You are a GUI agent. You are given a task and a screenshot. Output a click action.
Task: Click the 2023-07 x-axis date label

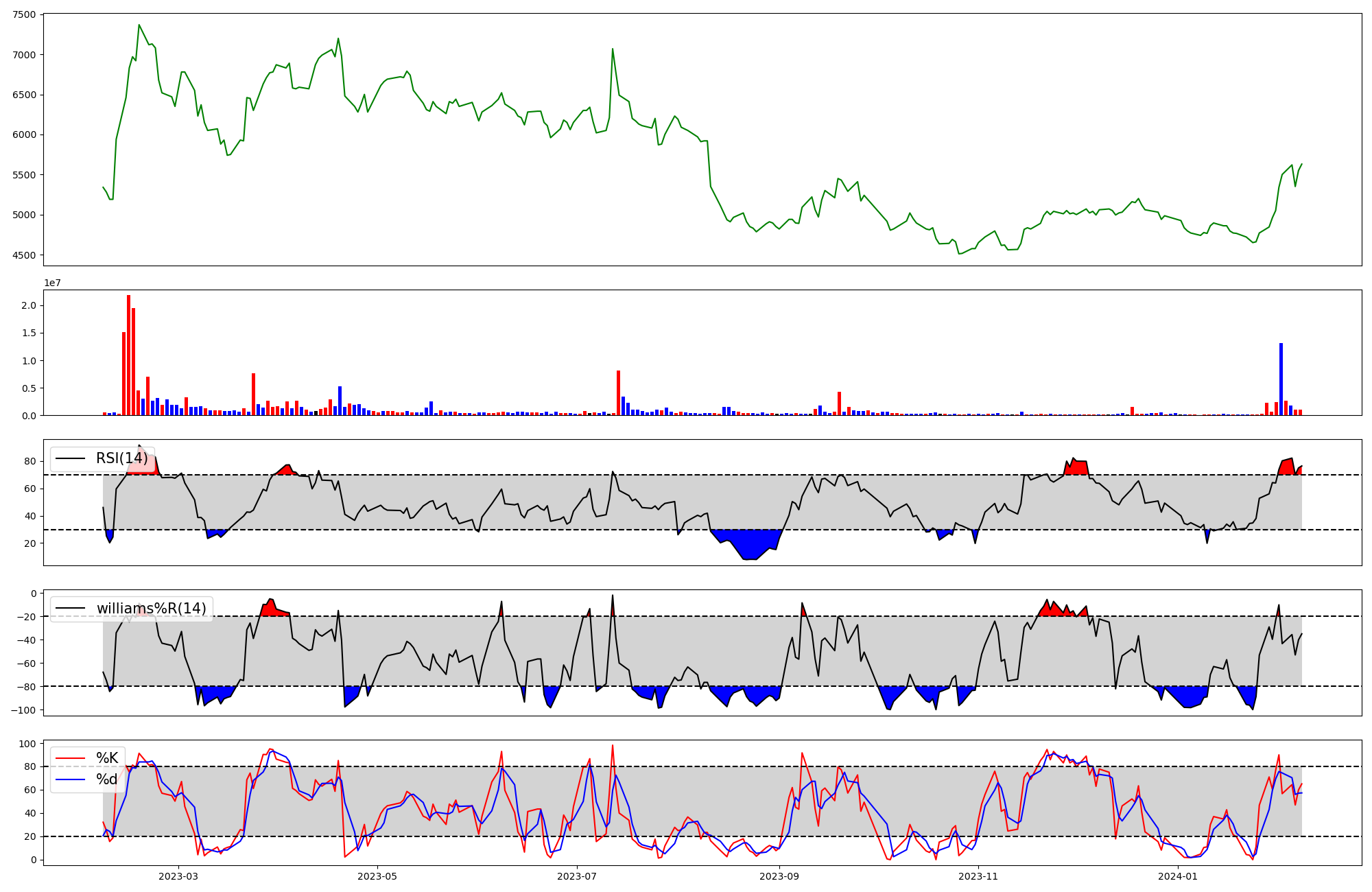[577, 876]
